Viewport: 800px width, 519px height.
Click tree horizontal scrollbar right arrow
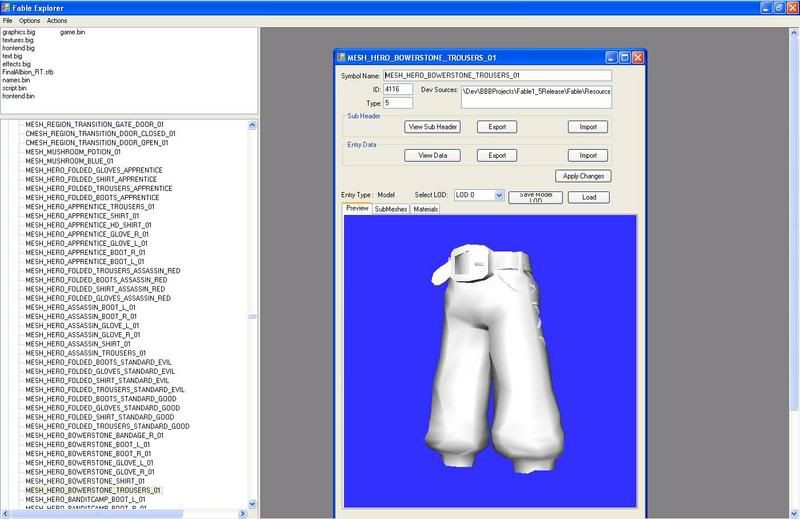[243, 513]
